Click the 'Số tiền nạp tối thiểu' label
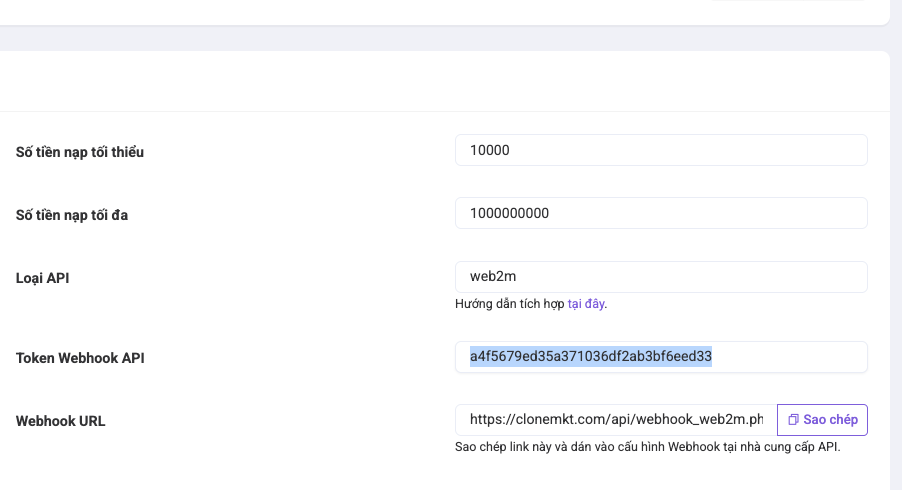Image resolution: width=902 pixels, height=490 pixels. [80, 152]
